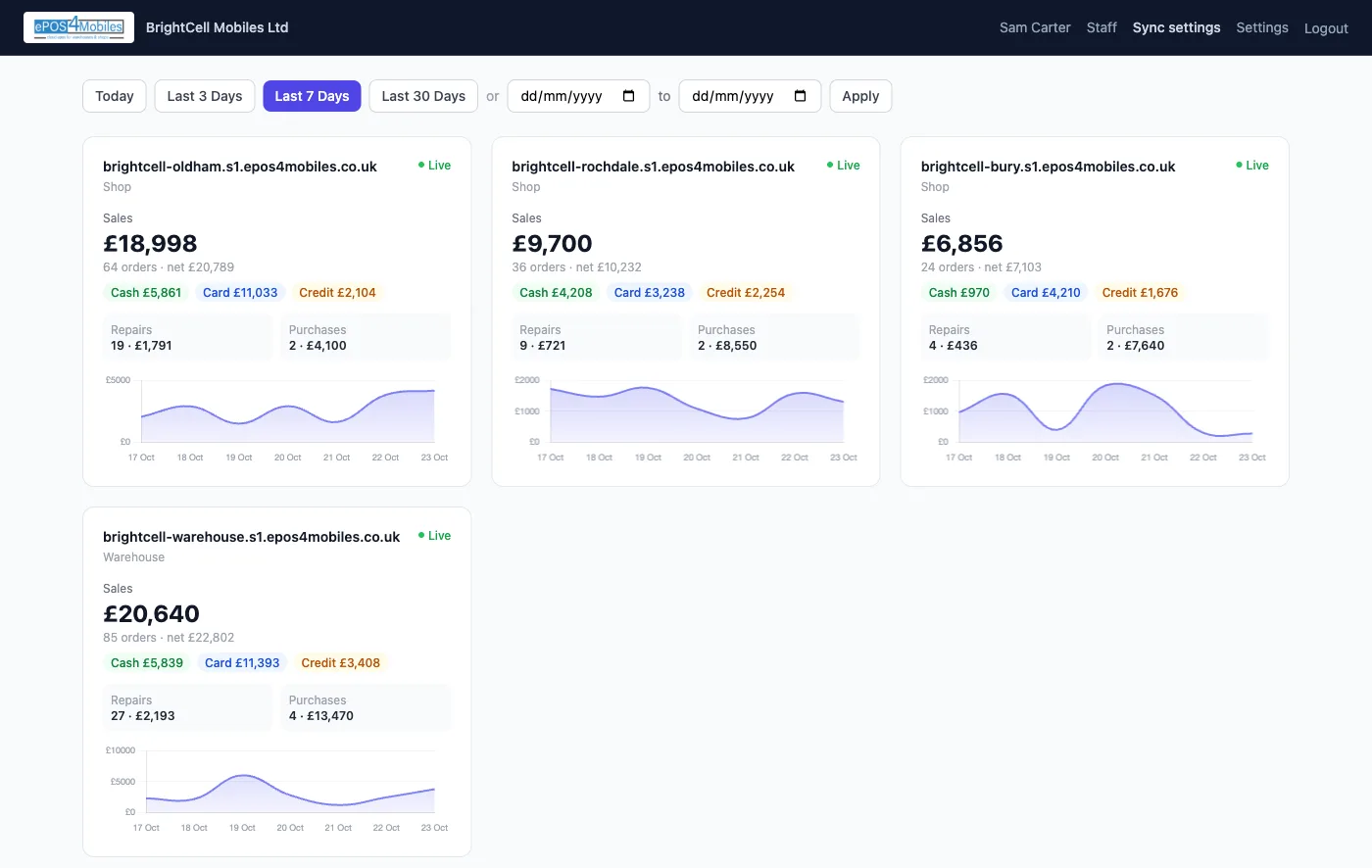This screenshot has width=1372, height=868.
Task: Open brightcell-rochdale.s1.epos4mobiles.co.uk shop card title
Action: 653,167
